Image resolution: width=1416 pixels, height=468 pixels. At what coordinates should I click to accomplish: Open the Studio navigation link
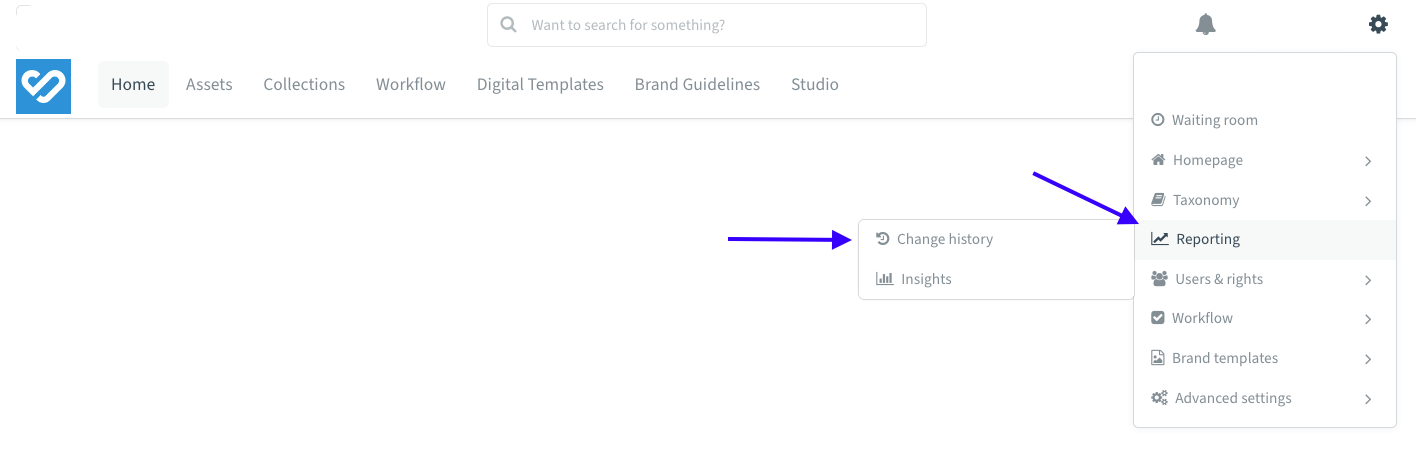pos(815,85)
